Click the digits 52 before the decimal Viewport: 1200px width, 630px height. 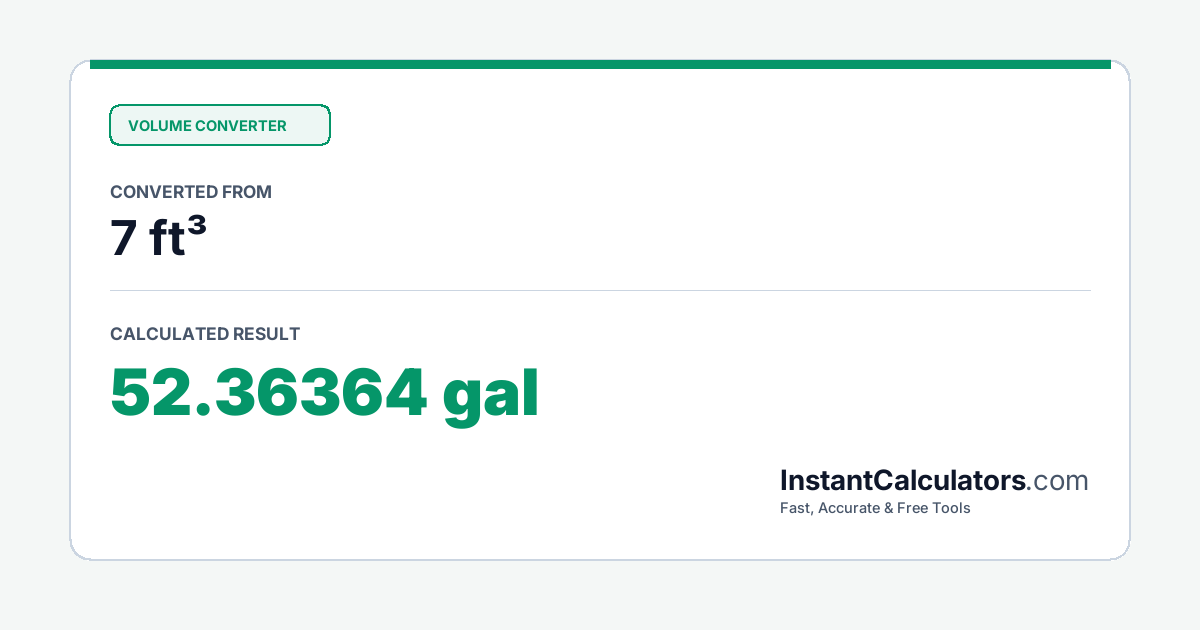point(146,393)
